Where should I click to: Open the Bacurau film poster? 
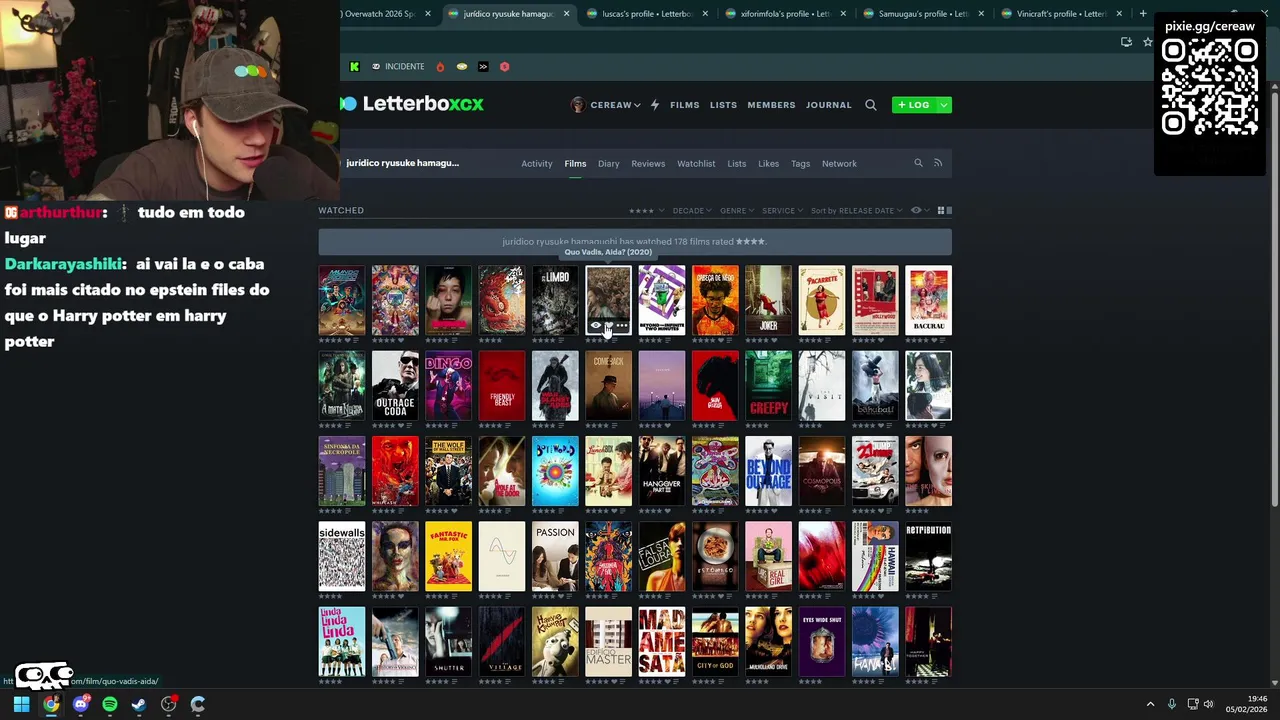928,300
